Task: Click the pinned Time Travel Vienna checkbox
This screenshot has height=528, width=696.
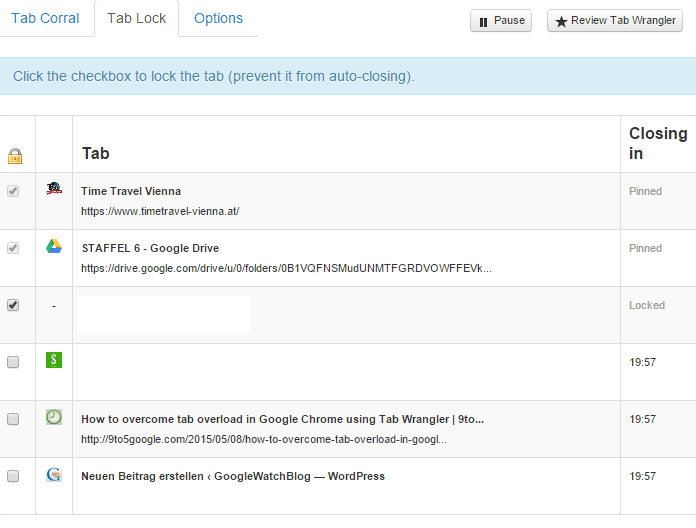Action: tap(13, 191)
